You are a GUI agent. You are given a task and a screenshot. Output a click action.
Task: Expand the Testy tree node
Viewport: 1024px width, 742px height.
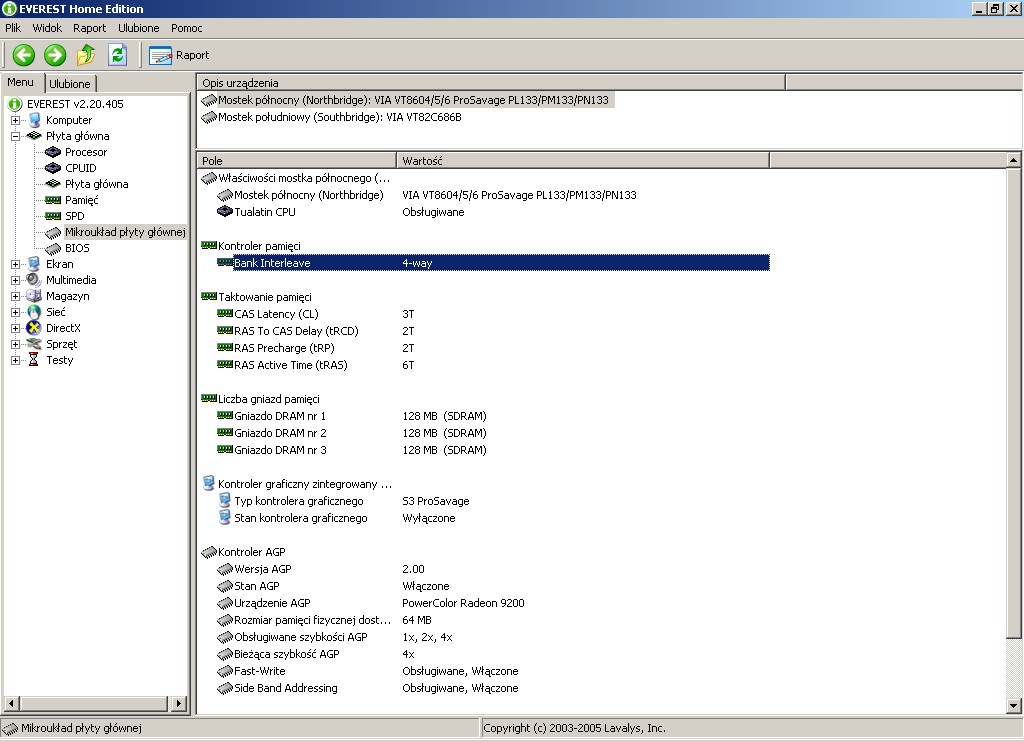(16, 361)
